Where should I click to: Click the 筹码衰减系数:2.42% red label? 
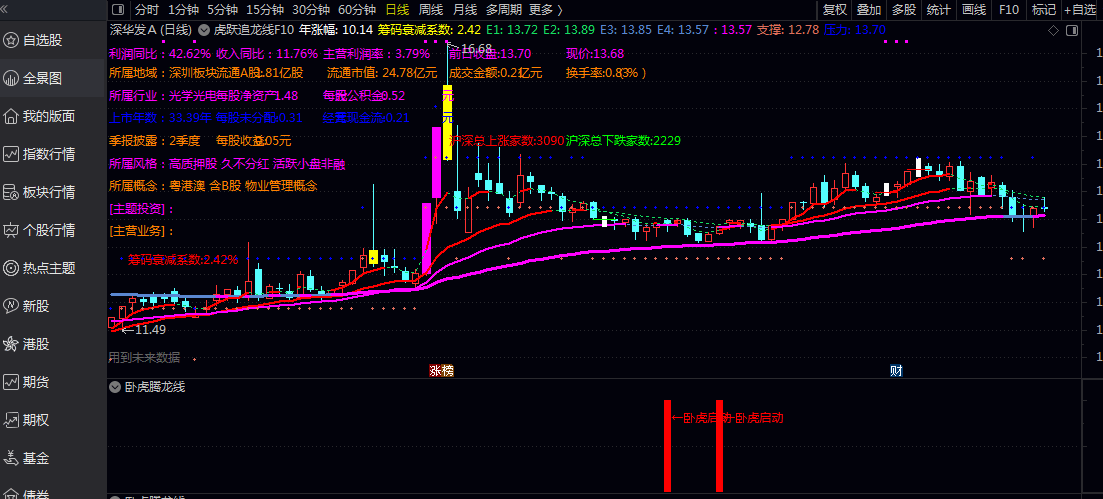pyautogui.click(x=183, y=260)
